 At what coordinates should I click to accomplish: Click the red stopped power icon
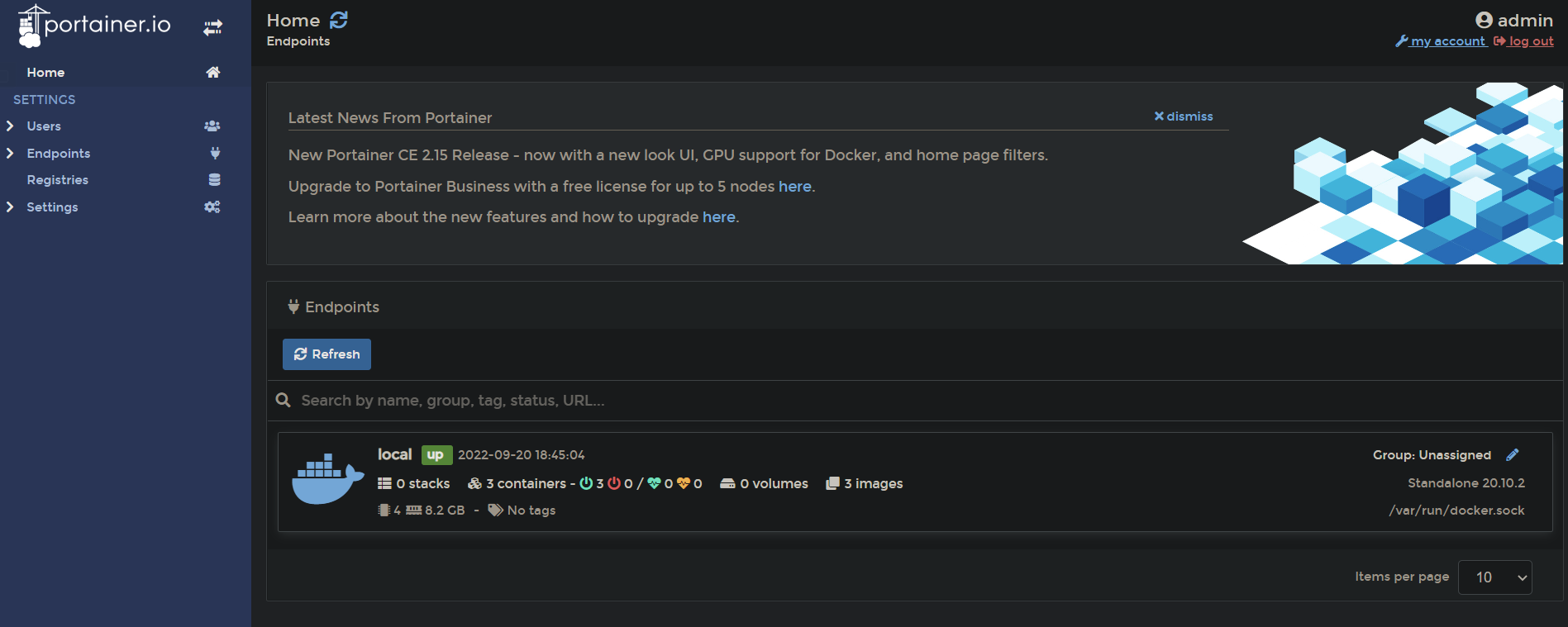614,483
